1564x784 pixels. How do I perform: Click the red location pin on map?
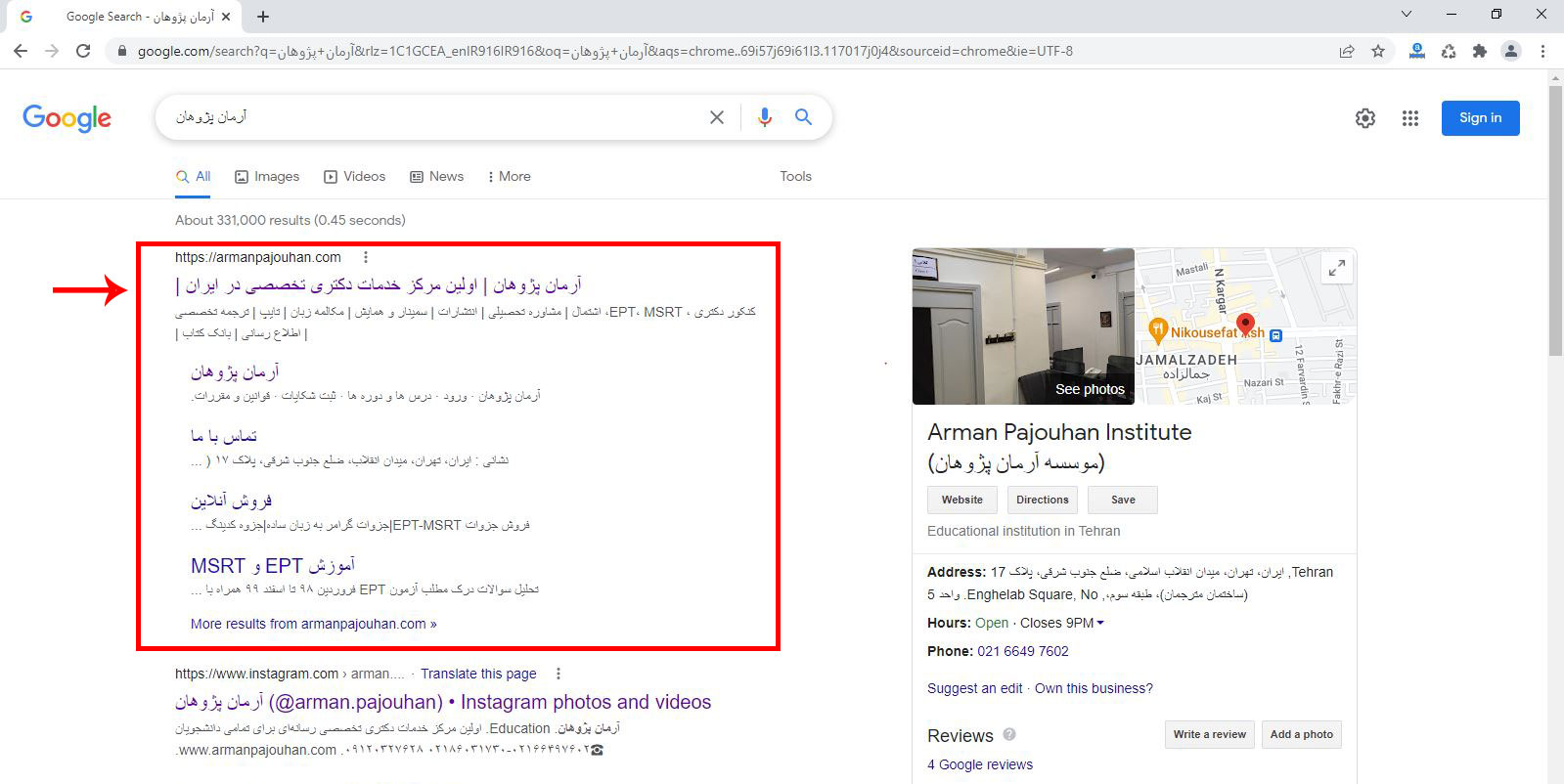[x=1245, y=325]
